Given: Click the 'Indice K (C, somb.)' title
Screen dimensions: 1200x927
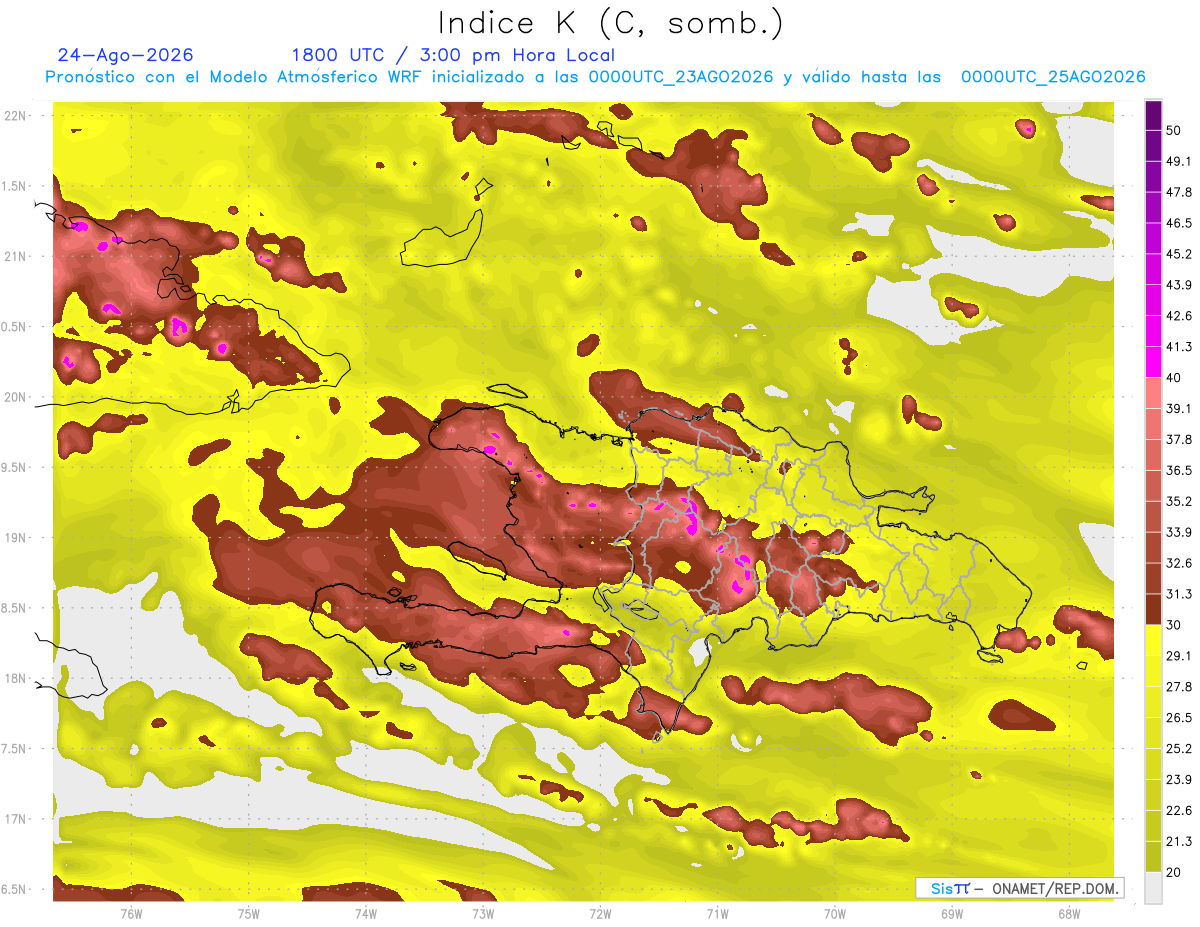Looking at the screenshot, I should tap(610, 22).
